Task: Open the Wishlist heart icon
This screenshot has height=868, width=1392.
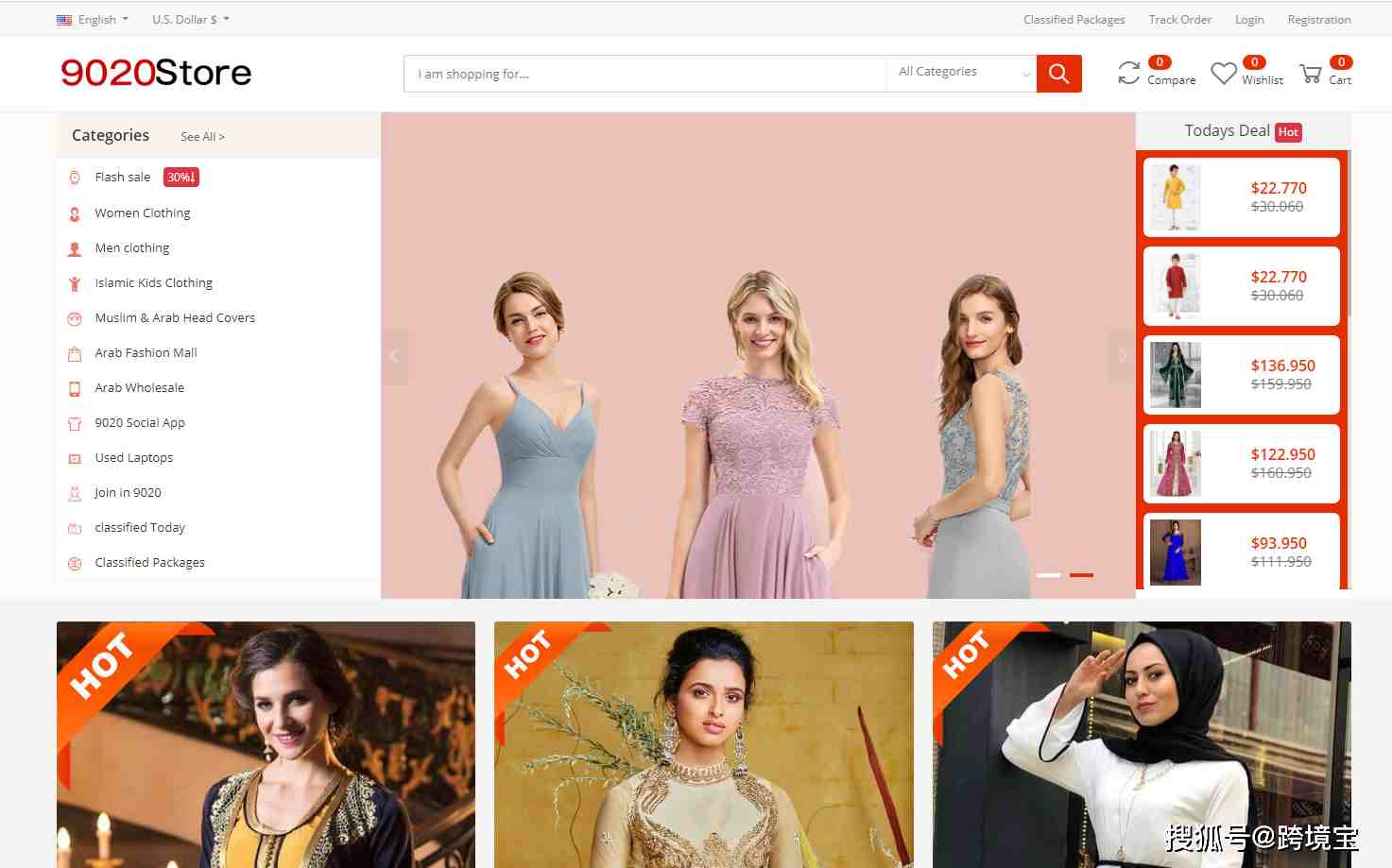Action: coord(1224,73)
